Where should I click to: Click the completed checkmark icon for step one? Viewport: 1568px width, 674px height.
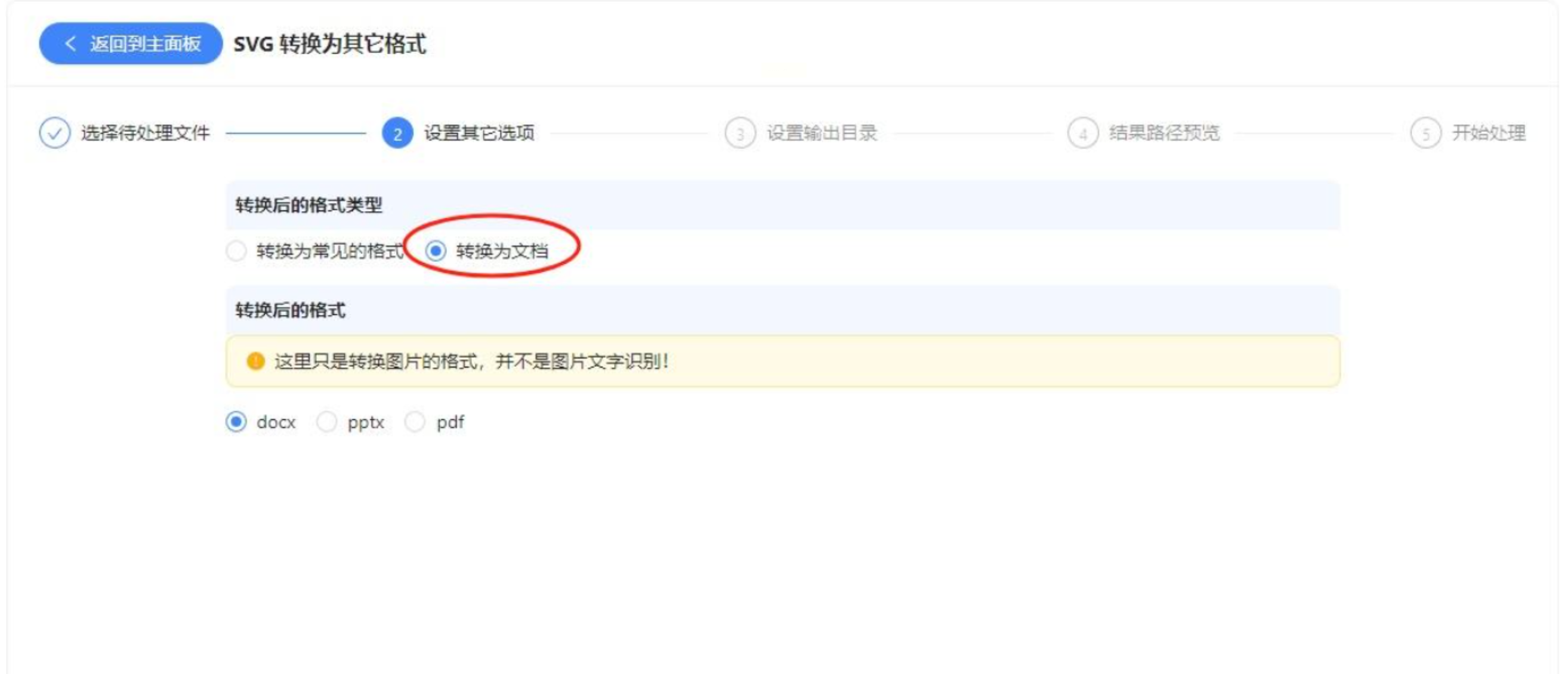pyautogui.click(x=55, y=132)
